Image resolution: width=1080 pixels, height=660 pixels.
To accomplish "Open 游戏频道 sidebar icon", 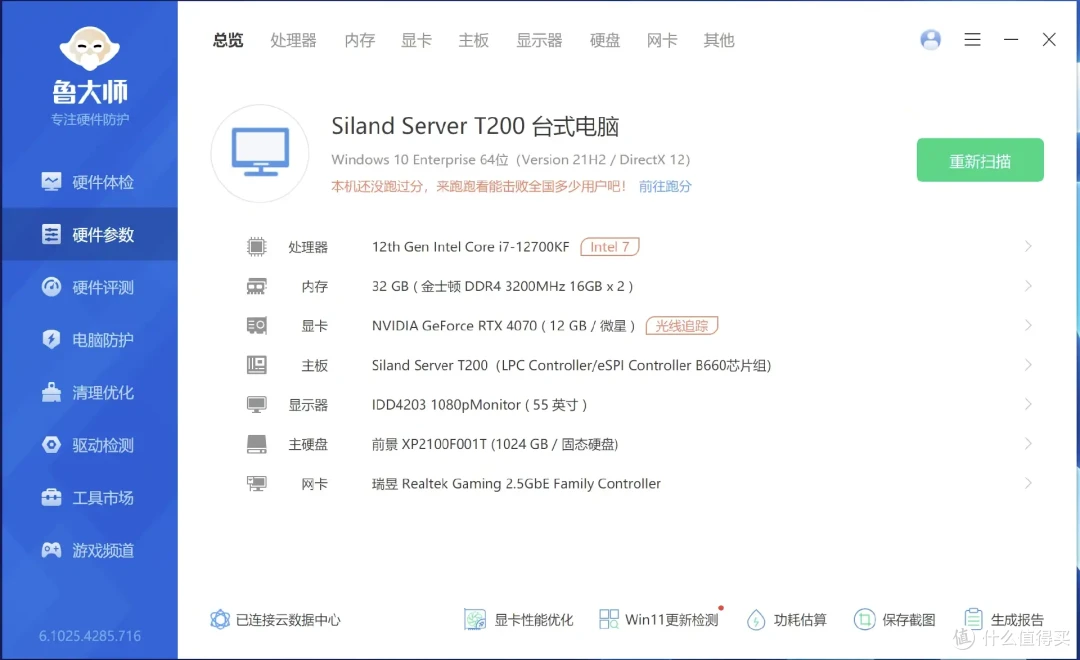I will [x=51, y=550].
